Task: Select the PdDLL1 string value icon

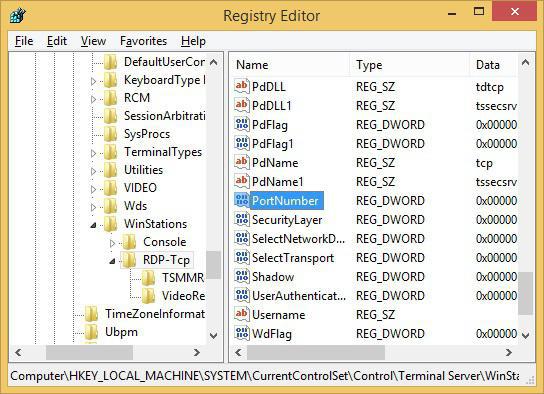Action: (241, 105)
